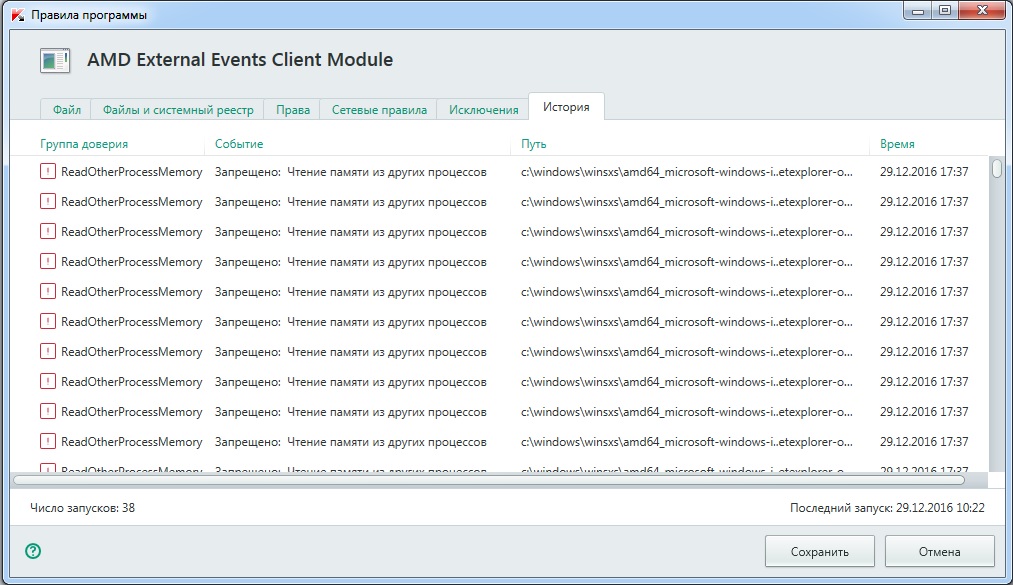The width and height of the screenshot is (1013, 585).
Task: Click the red warning icon in the fifth history row
Action: tap(48, 292)
